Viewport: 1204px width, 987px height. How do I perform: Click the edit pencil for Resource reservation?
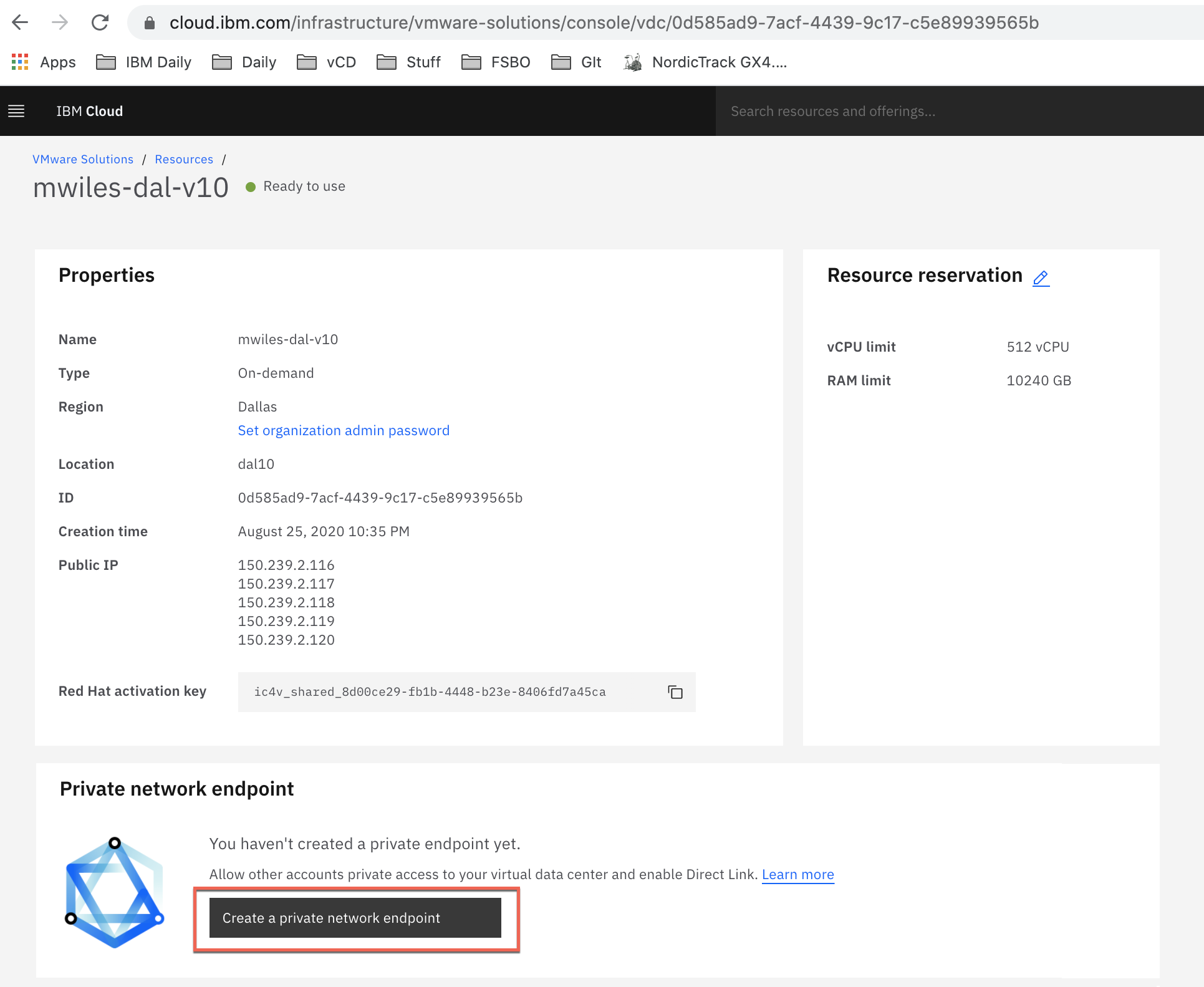tap(1041, 278)
